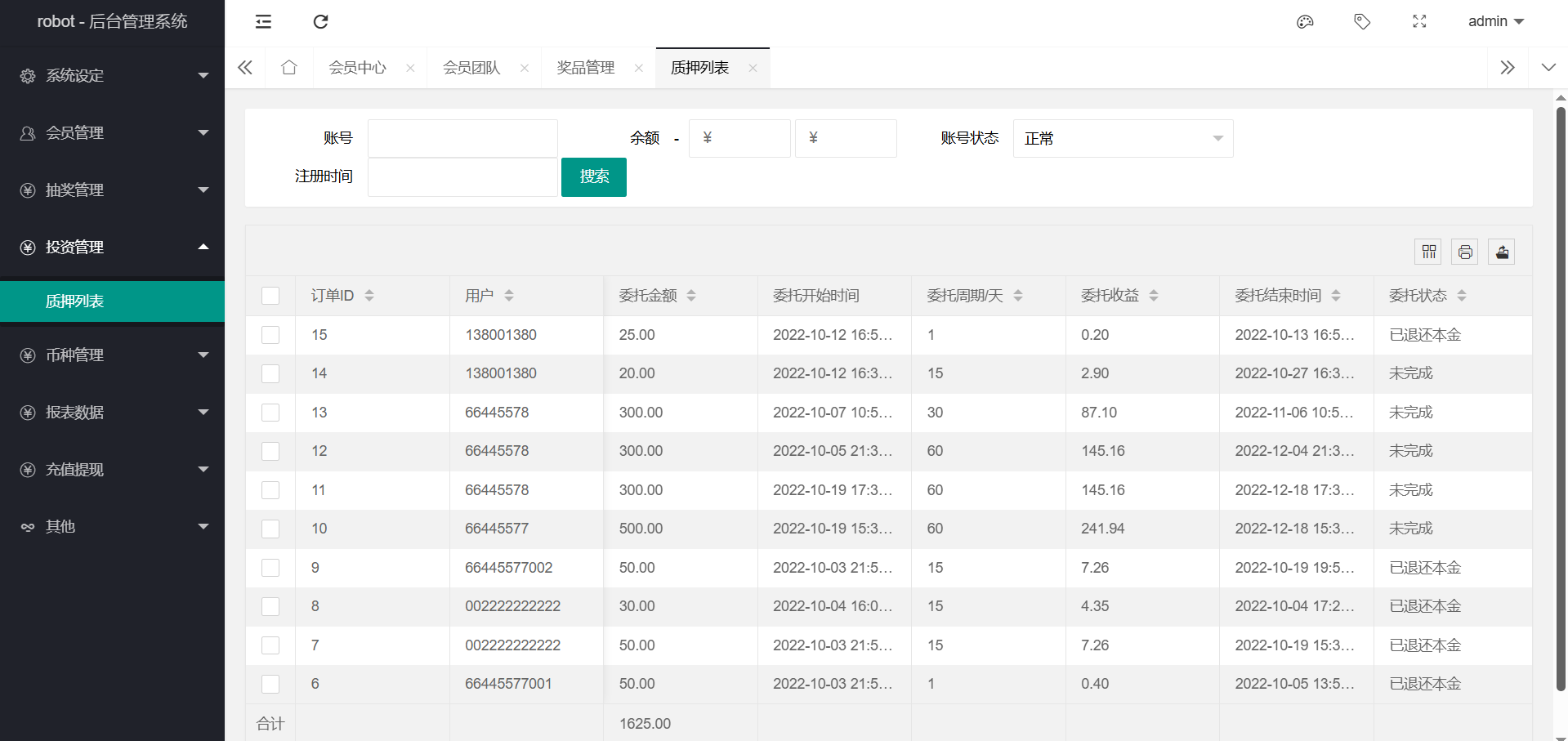
Task: Go to the home tab icon
Action: [289, 68]
